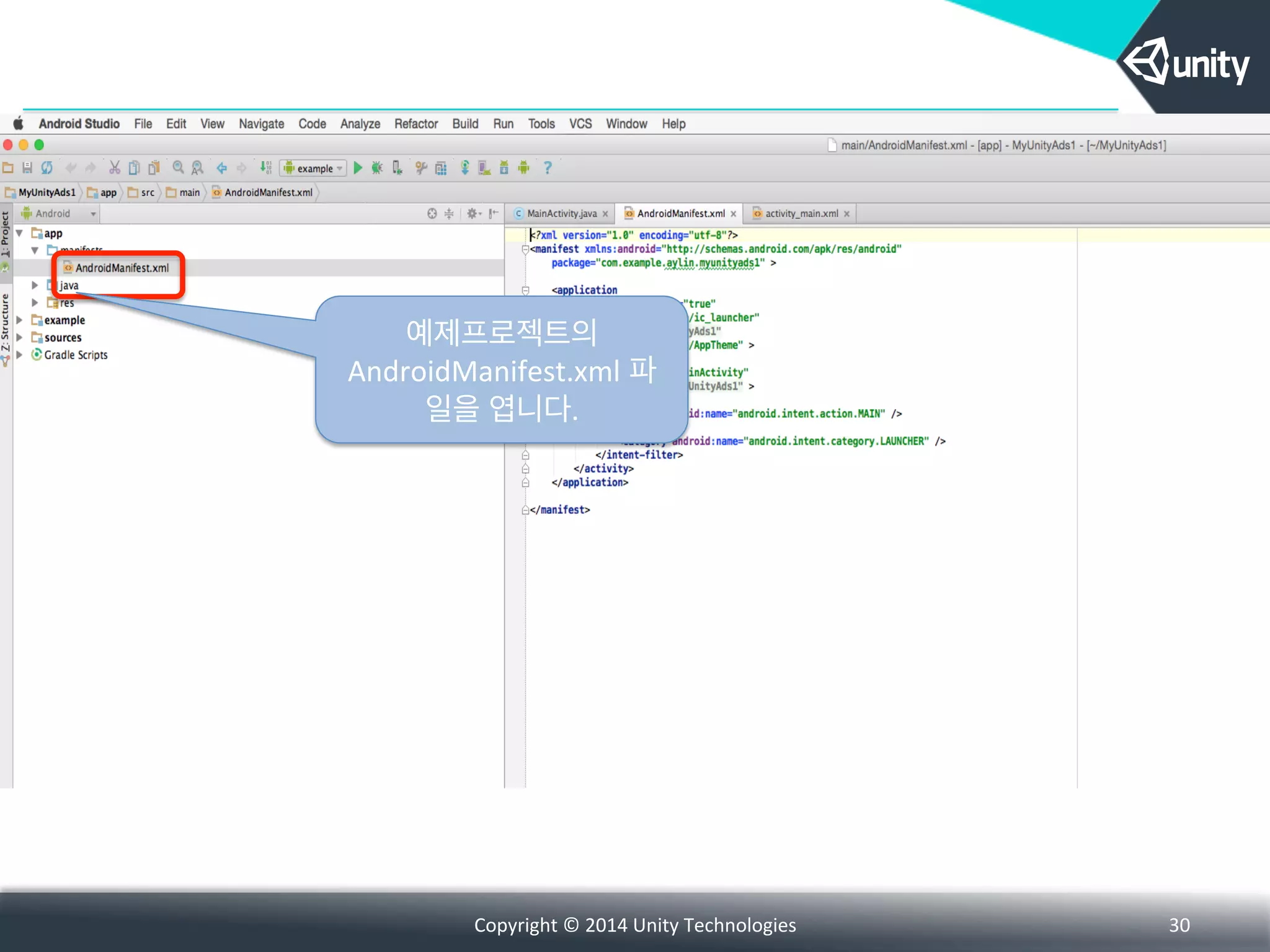Click the MyUnityAds1 breadcrumb

pos(41,193)
